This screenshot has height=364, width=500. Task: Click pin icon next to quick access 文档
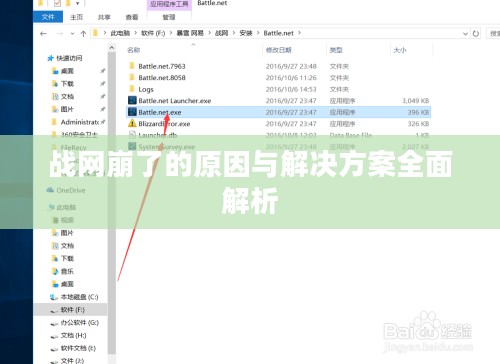(103, 96)
